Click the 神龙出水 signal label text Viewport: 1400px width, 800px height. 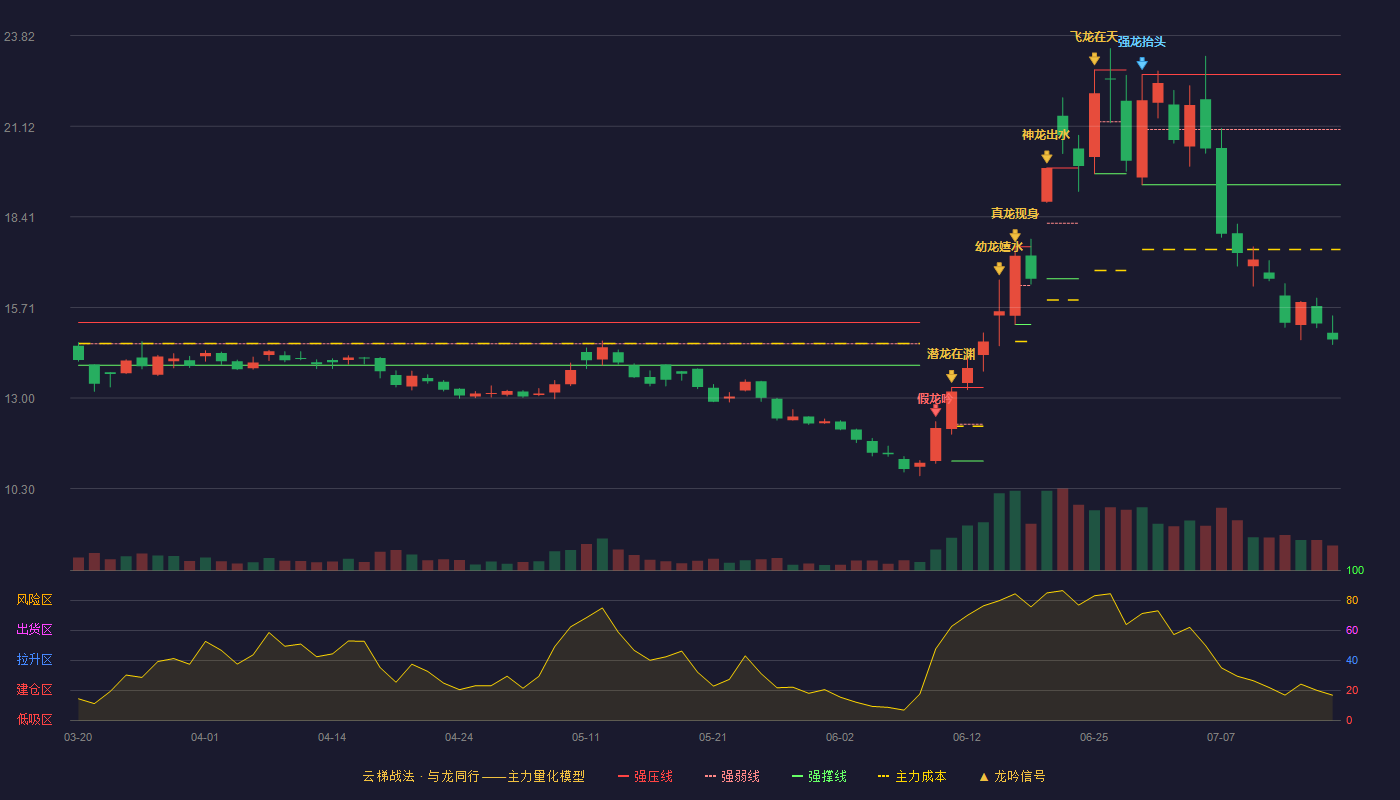pyautogui.click(x=1046, y=135)
